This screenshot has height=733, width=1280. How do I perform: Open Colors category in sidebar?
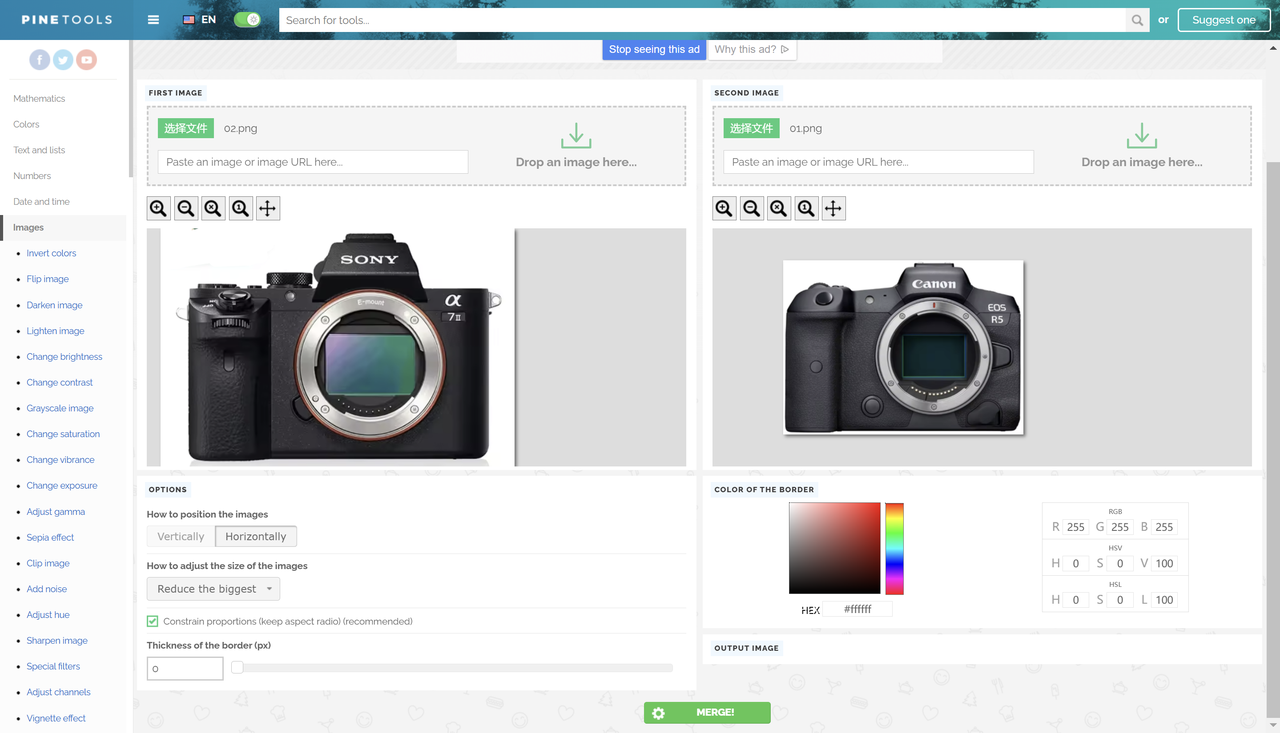point(26,124)
